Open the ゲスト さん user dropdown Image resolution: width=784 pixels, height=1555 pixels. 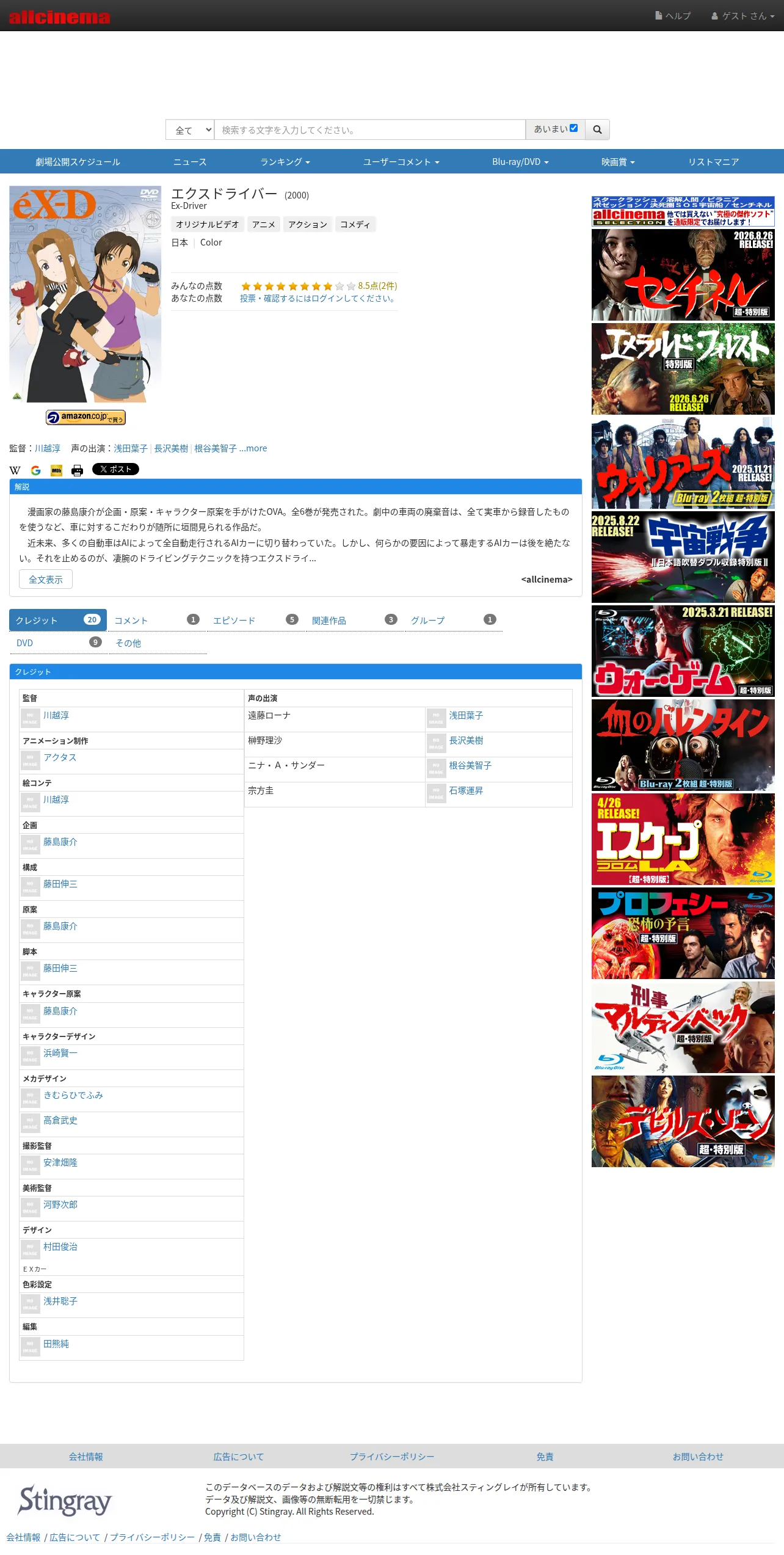(742, 16)
